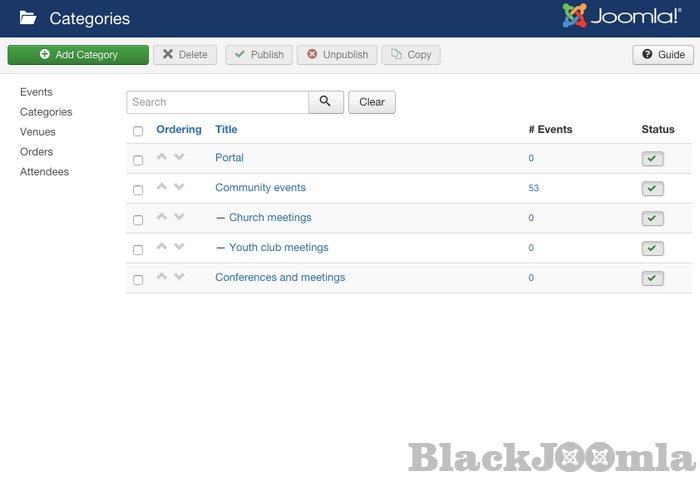
Task: Click the Categories folder icon in header
Action: tap(28, 18)
